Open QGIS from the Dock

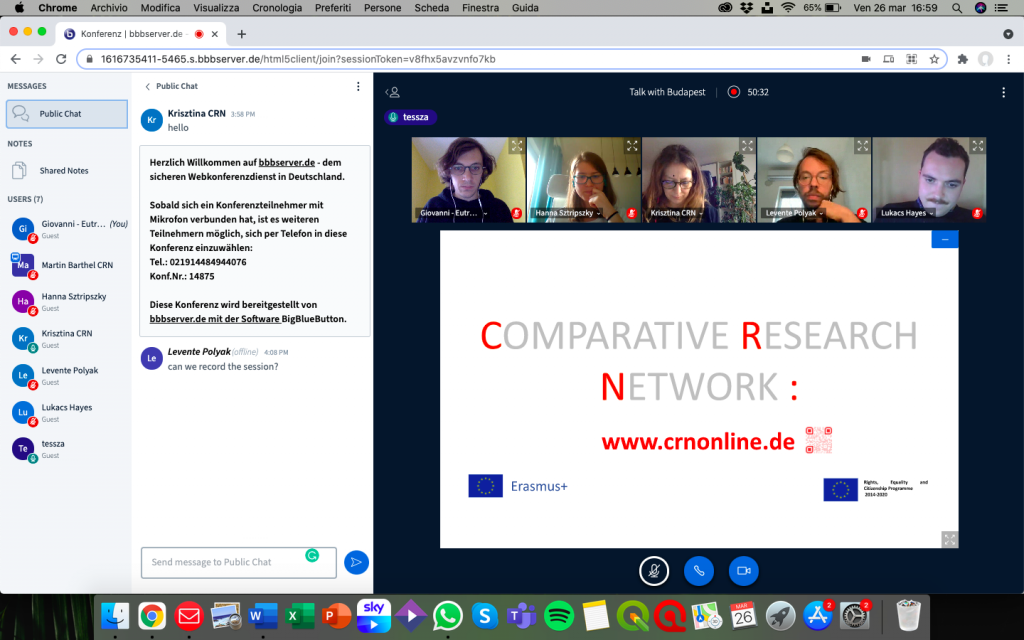coord(633,616)
